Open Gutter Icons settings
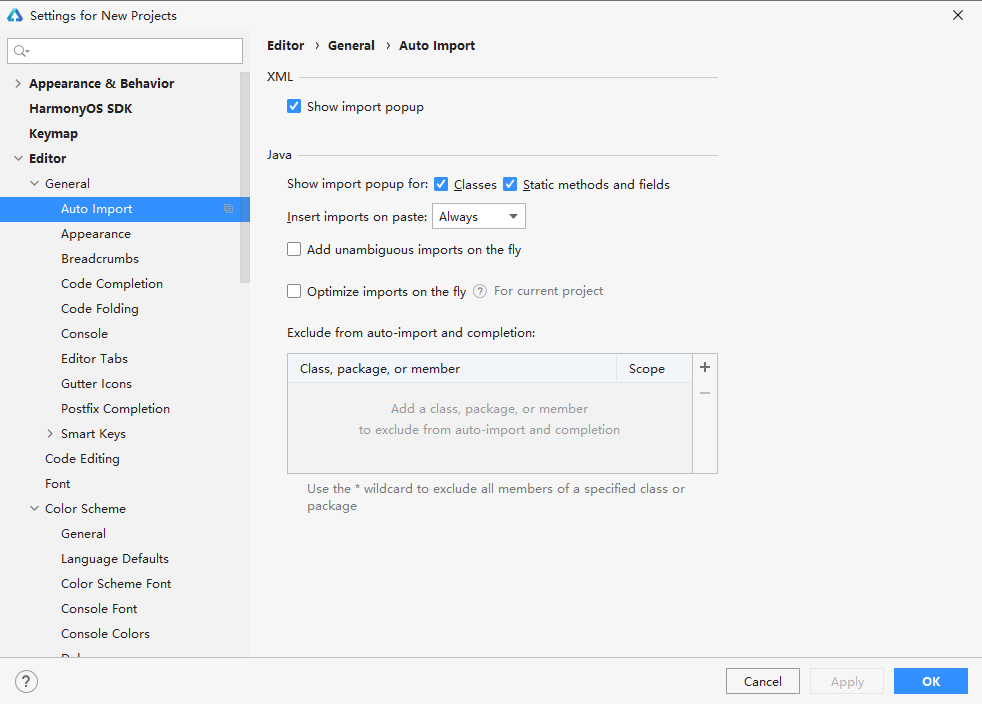This screenshot has height=704, width=982. [96, 384]
